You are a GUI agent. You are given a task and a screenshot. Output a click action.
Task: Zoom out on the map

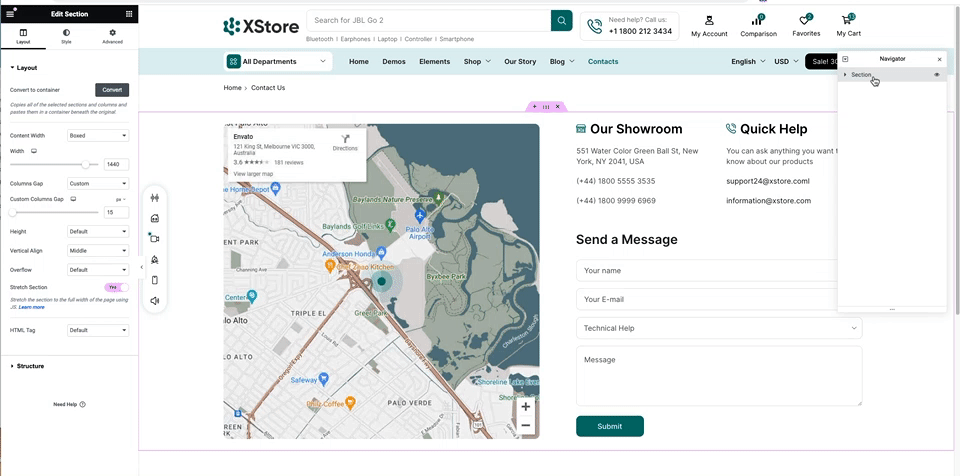click(x=525, y=425)
